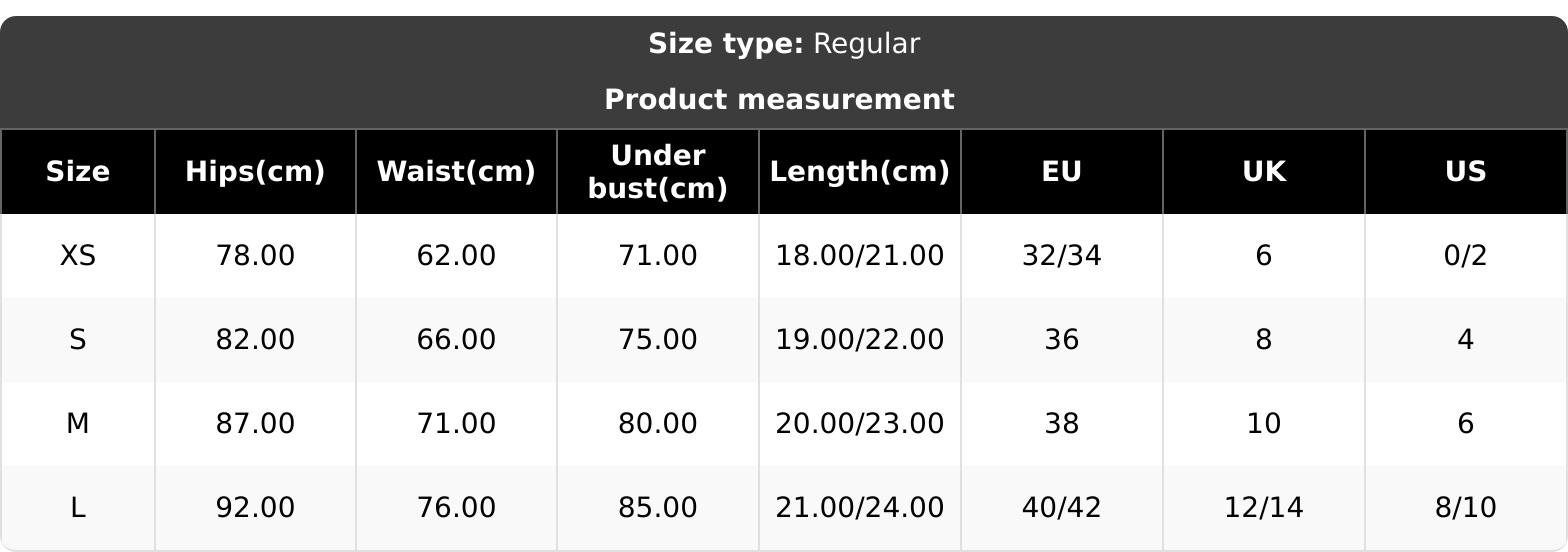The height and width of the screenshot is (552, 1568).
Task: Click US size 0/2 cell
Action: [x=1465, y=256]
